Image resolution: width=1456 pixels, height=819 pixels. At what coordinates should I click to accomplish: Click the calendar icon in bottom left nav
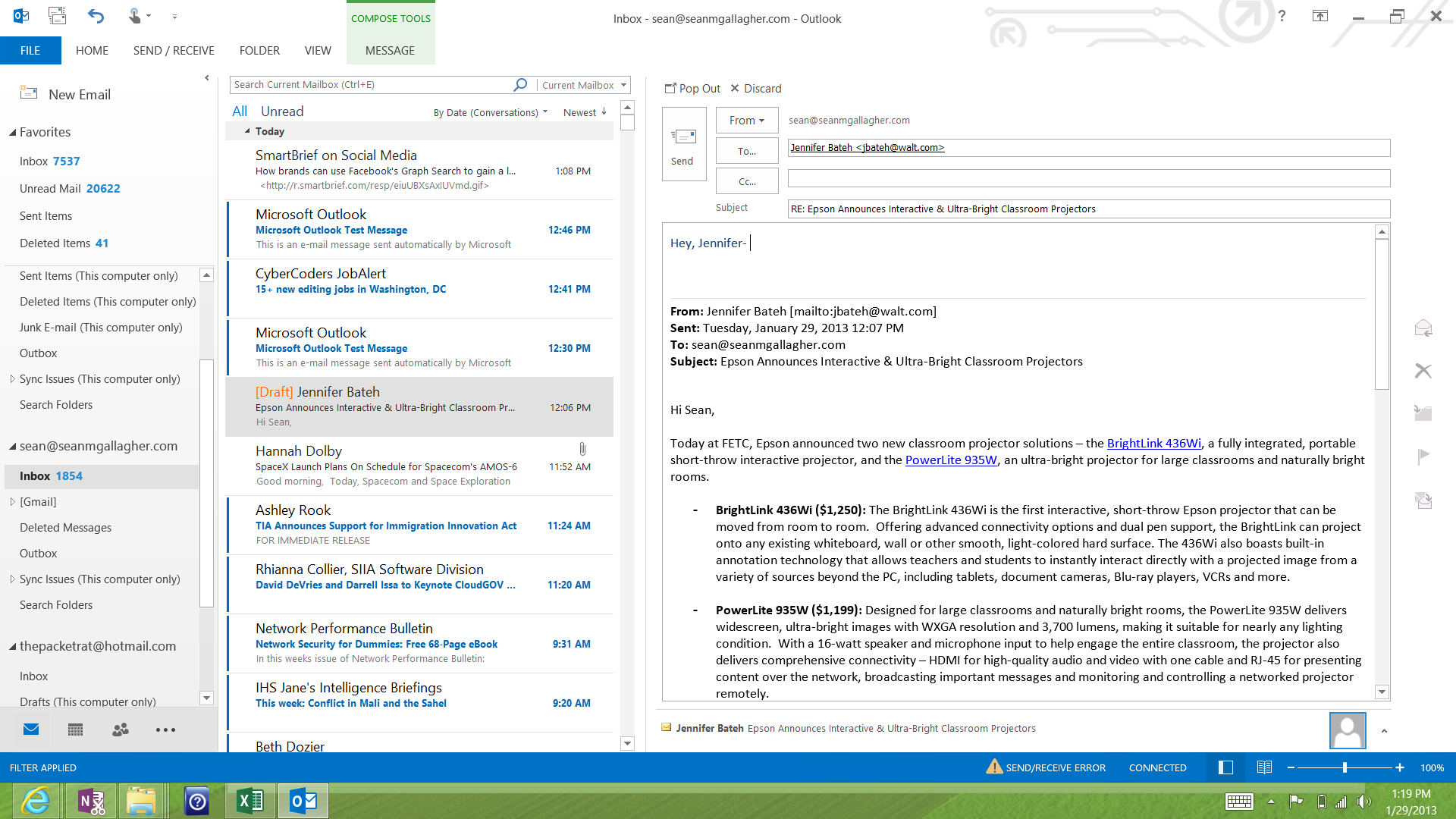point(75,730)
